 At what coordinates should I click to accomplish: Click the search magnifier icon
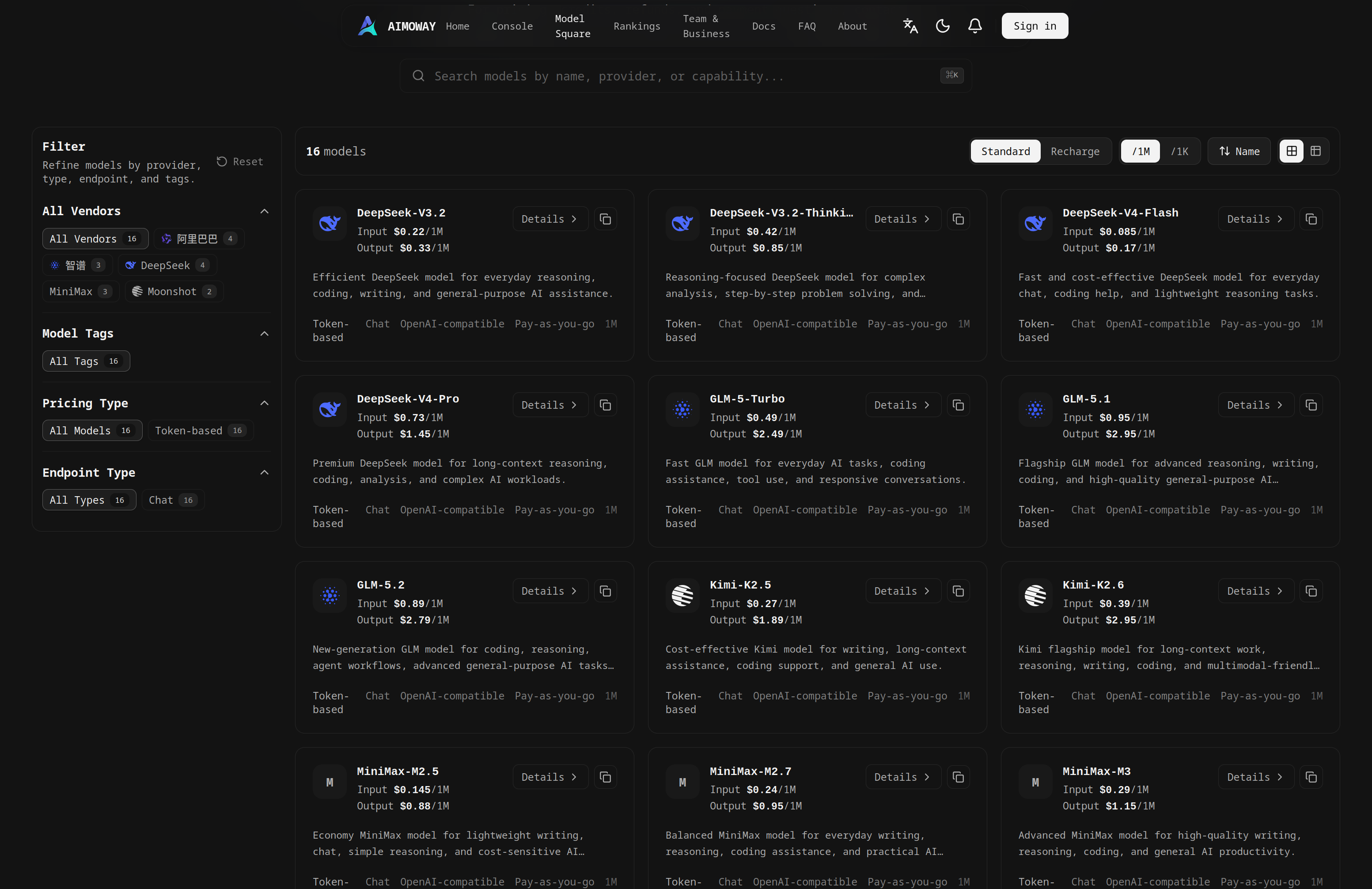[x=418, y=76]
